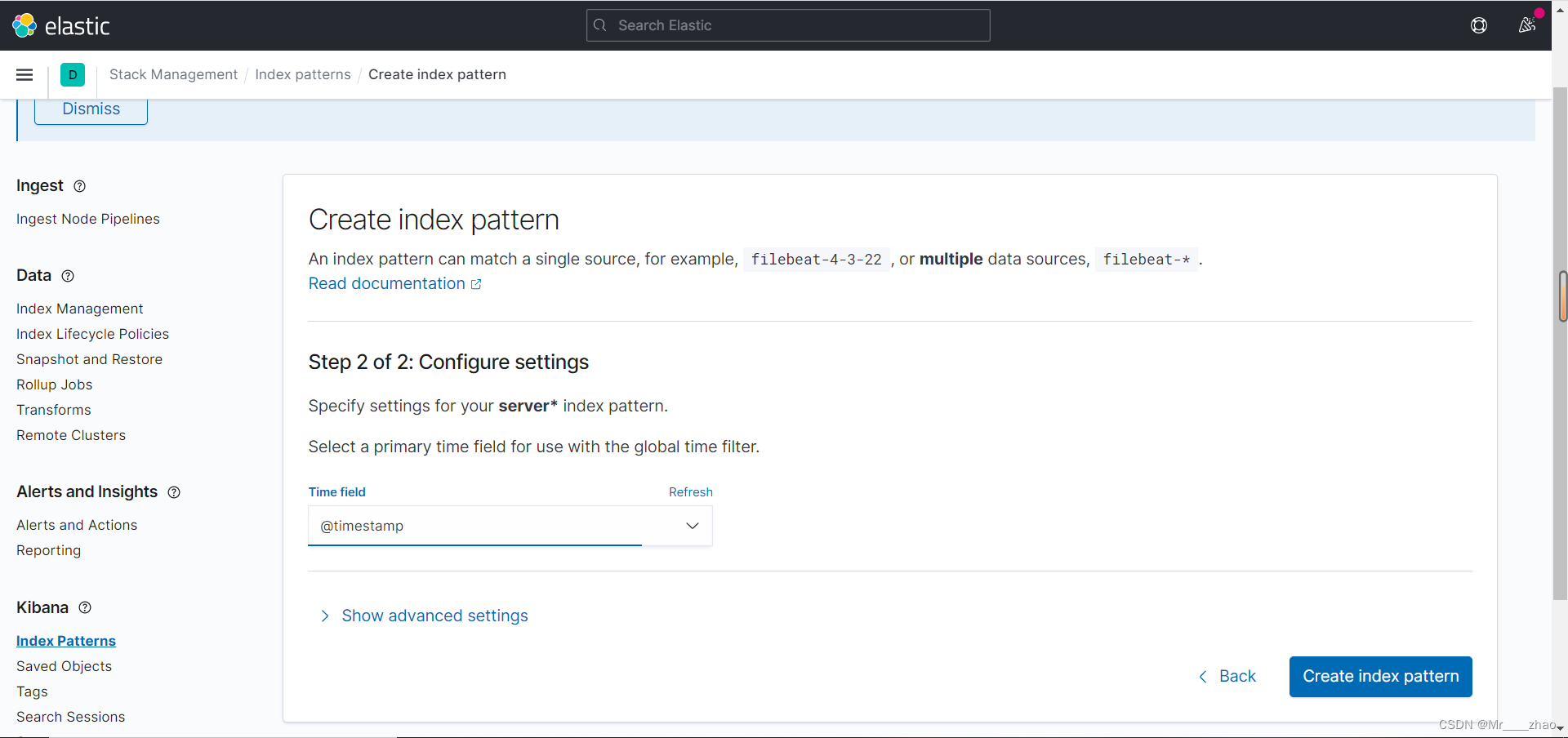Open Ingest Node Pipelines
Screen dimensions: 1568x738
pos(88,219)
